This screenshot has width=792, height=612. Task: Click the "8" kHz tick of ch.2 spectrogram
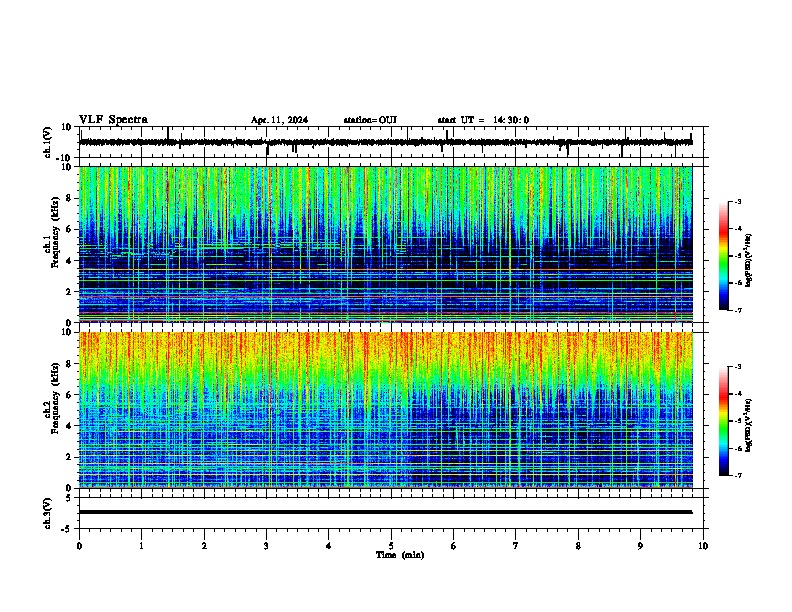(x=69, y=364)
